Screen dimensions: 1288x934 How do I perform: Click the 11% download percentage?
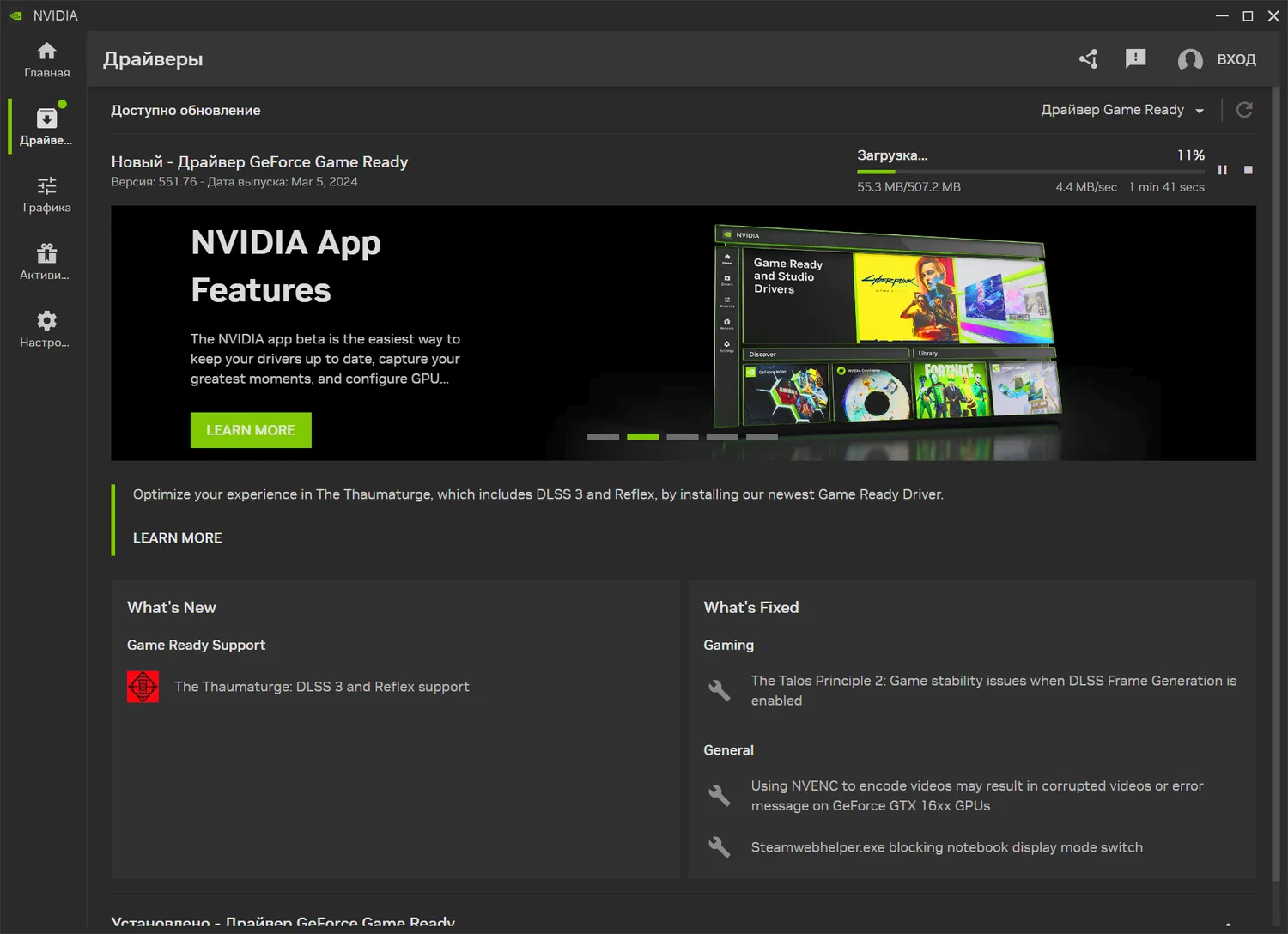[1191, 155]
